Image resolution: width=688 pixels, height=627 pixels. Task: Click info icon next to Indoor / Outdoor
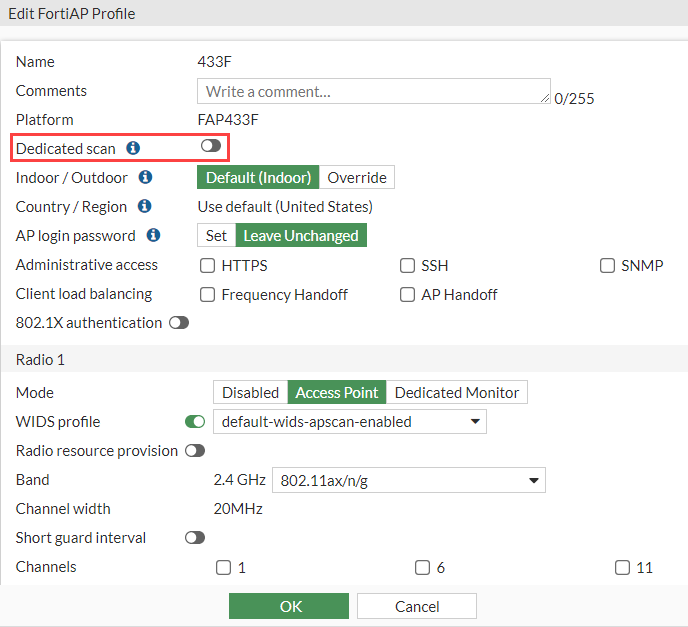(x=145, y=177)
